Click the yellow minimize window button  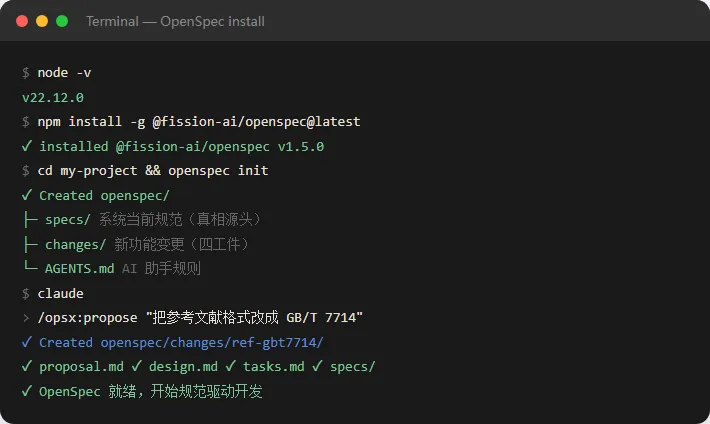point(42,21)
